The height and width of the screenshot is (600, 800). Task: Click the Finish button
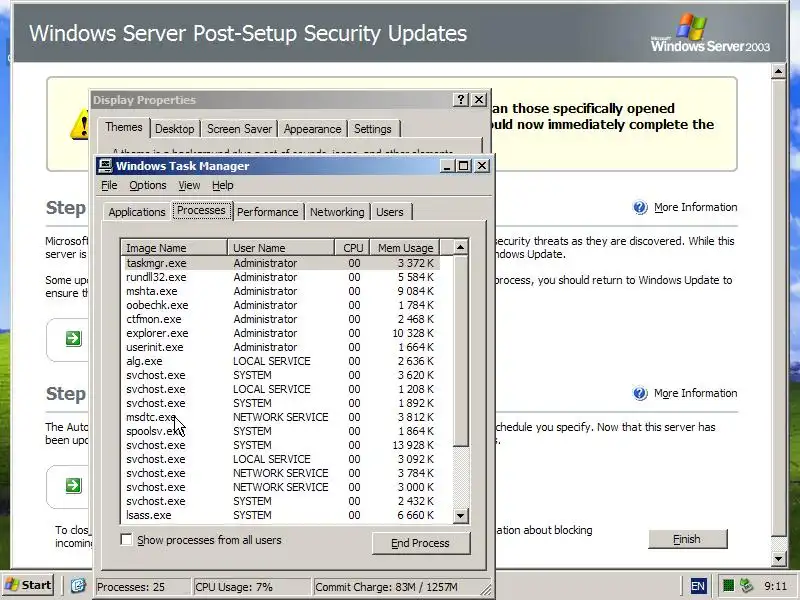[x=687, y=539]
